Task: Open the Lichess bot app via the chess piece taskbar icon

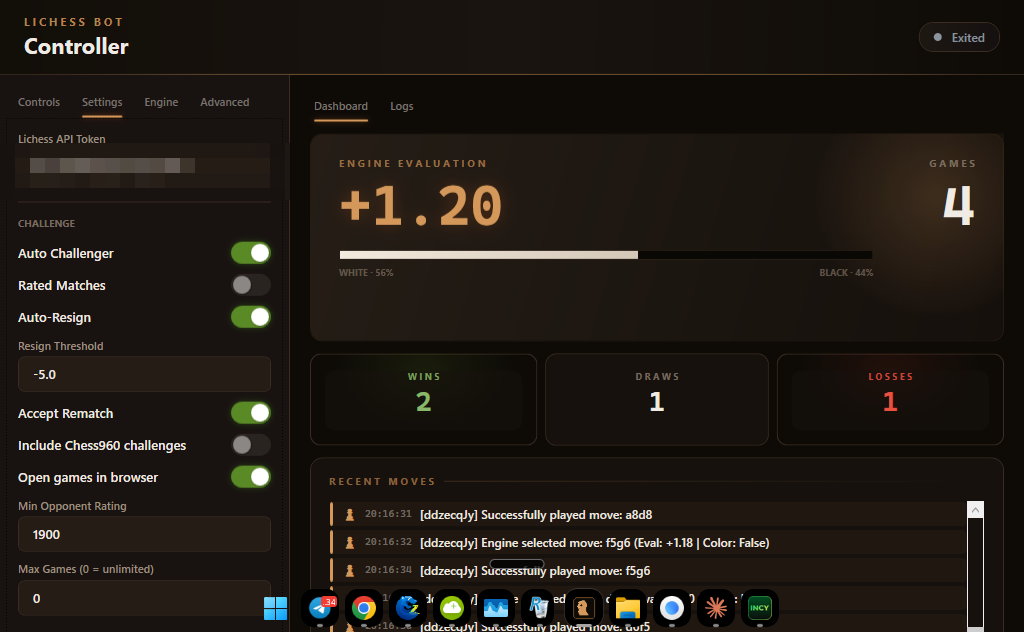Action: [x=583, y=608]
